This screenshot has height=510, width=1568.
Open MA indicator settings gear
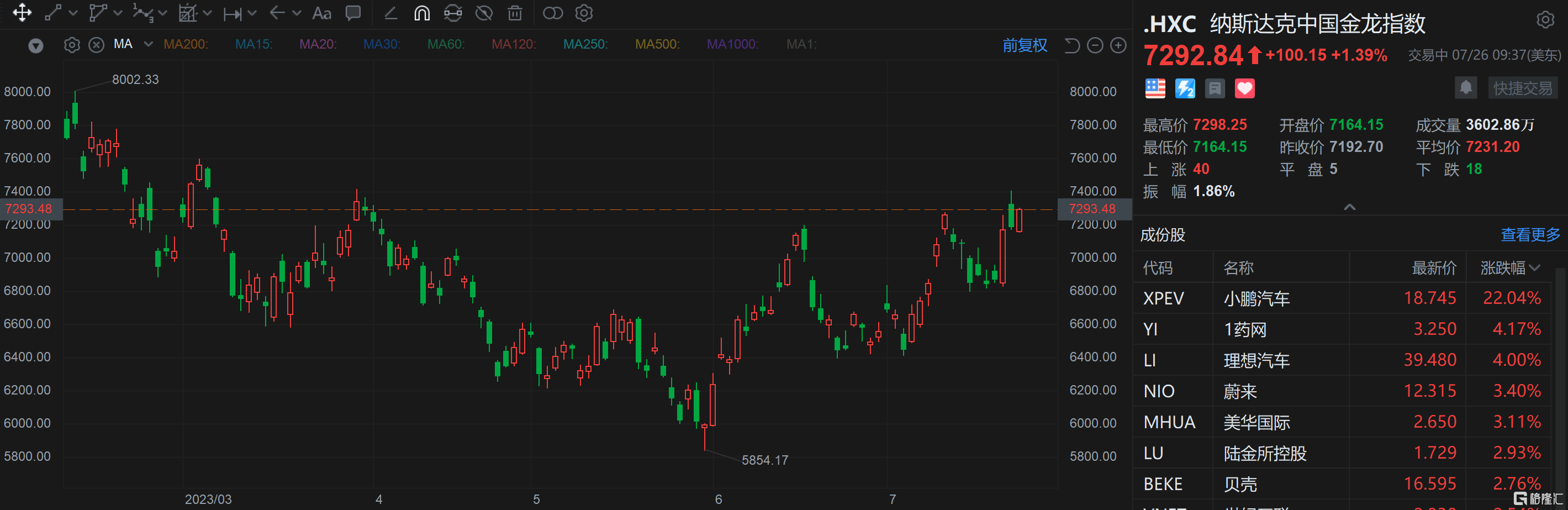(x=72, y=45)
